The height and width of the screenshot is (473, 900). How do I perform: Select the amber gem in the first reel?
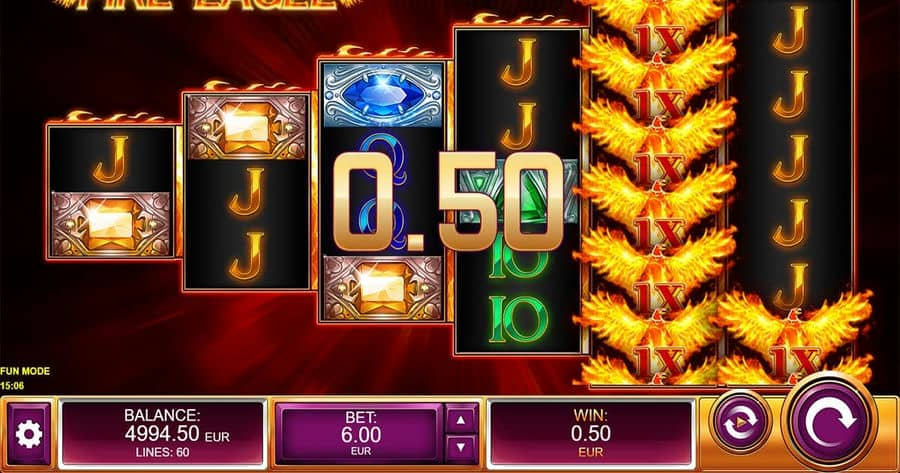(x=111, y=223)
